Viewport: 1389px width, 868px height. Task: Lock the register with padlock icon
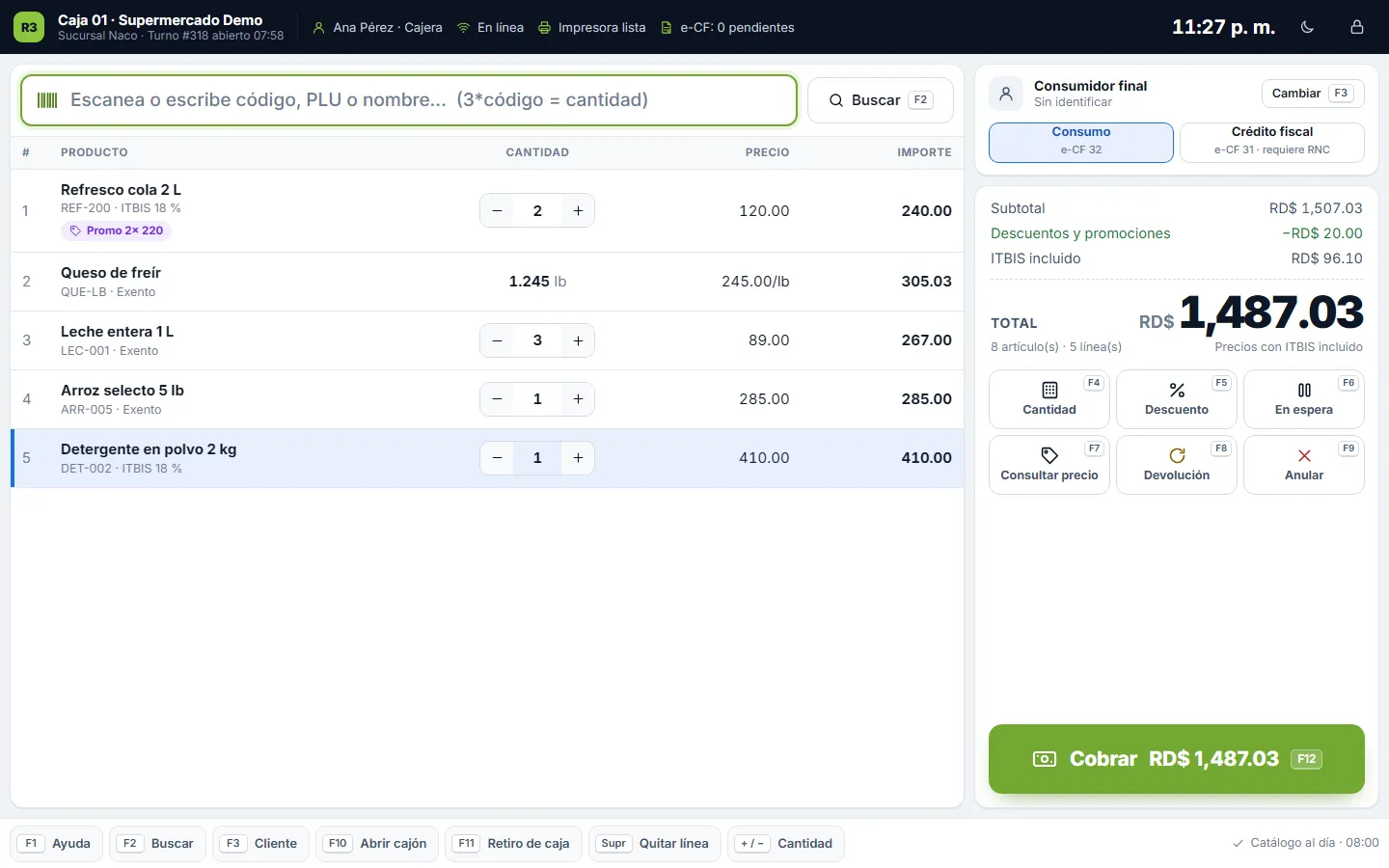coord(1357,27)
